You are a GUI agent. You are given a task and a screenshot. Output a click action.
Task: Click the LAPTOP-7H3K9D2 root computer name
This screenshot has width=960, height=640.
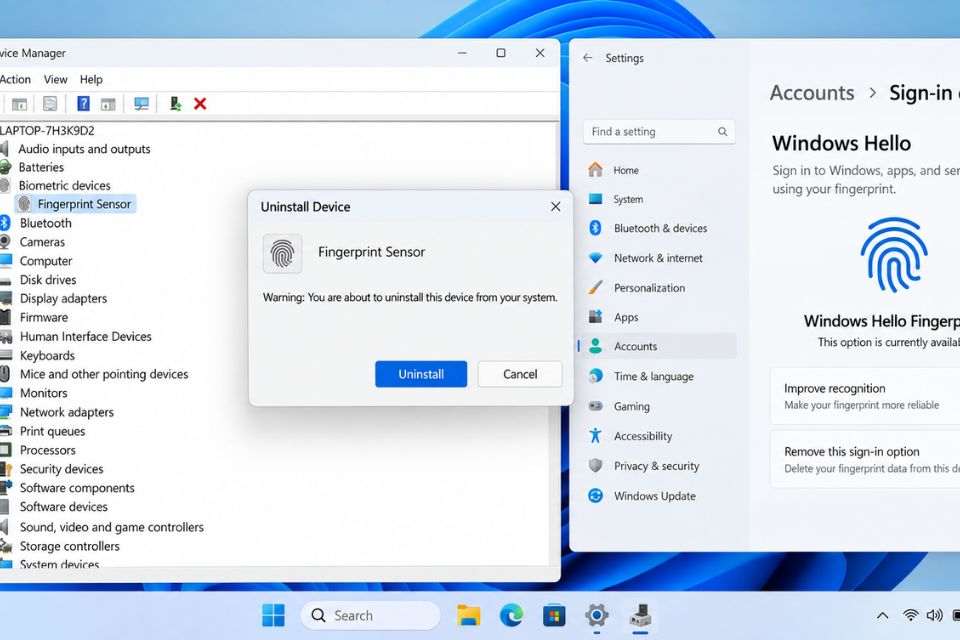[47, 130]
